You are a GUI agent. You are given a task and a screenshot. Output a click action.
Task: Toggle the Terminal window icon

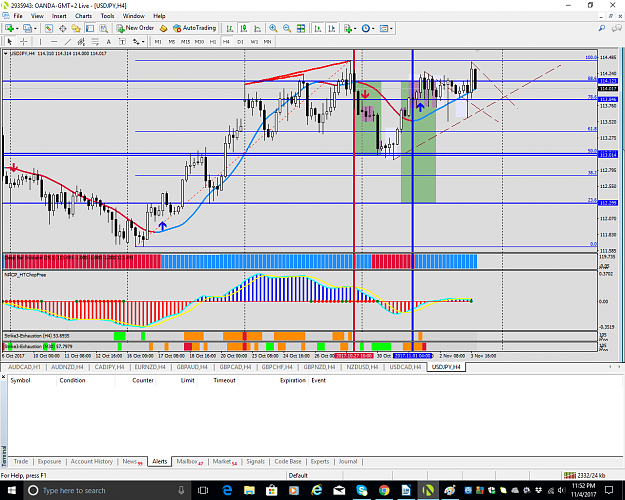[x=90, y=28]
